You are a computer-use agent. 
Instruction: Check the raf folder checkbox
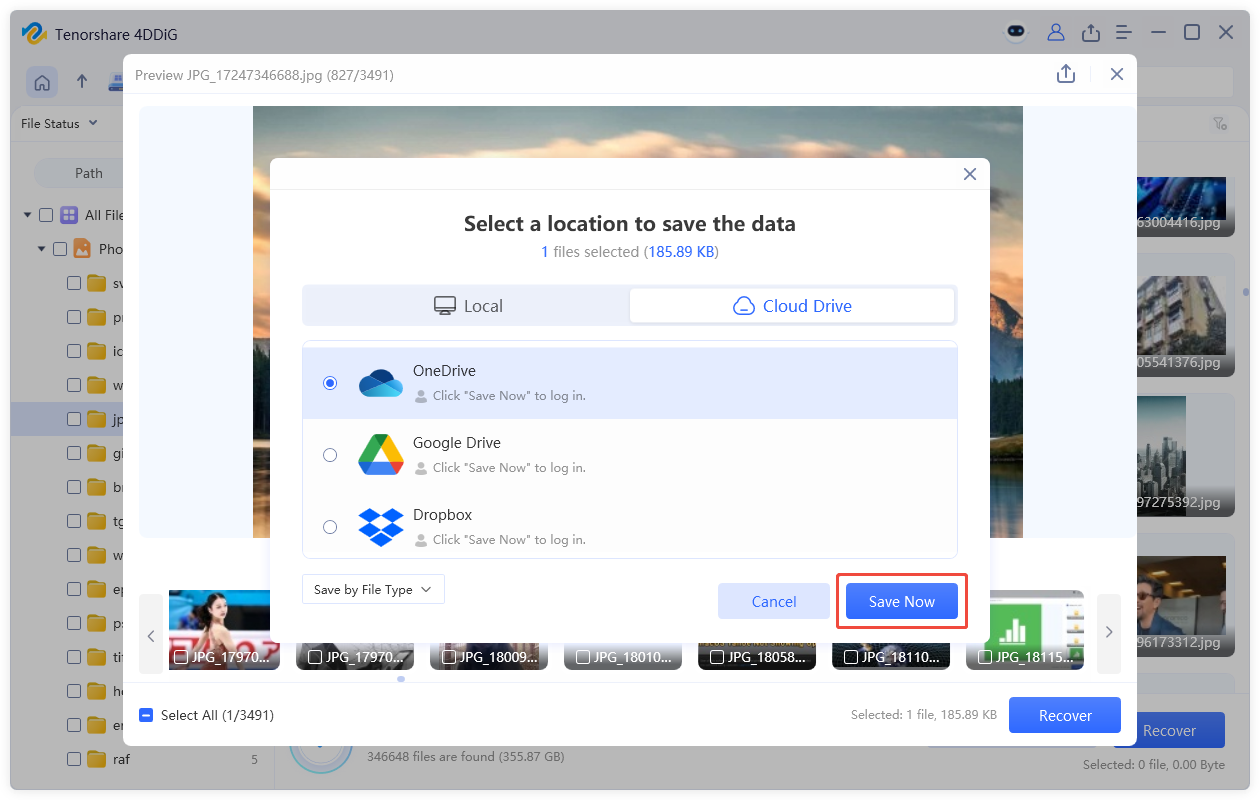tap(74, 759)
